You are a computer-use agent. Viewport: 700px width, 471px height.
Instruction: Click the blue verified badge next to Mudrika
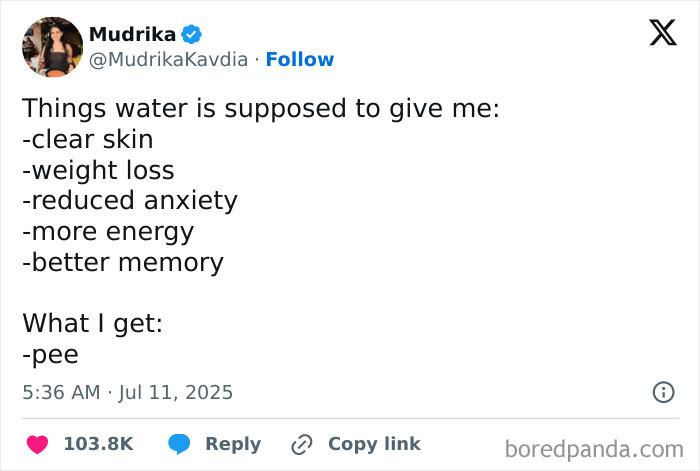[x=192, y=34]
